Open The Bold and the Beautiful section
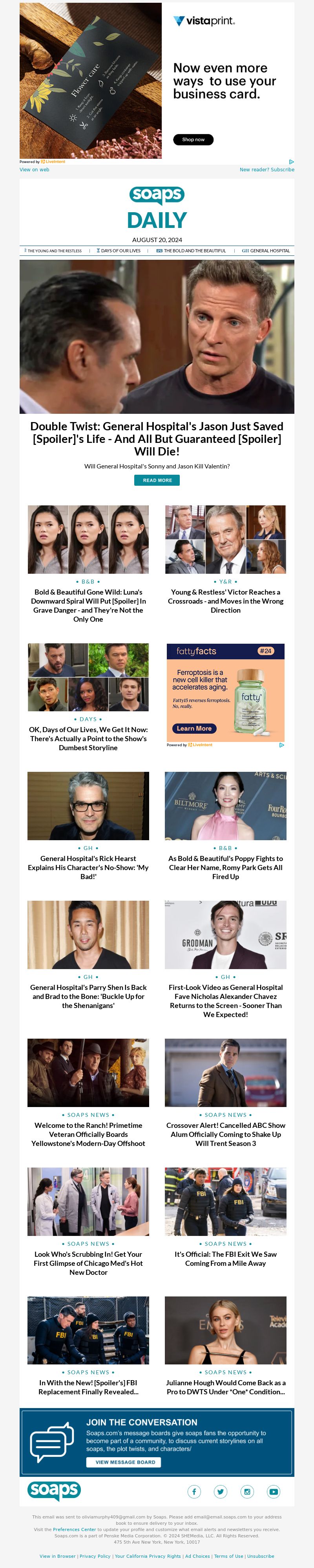The height and width of the screenshot is (1568, 314). (191, 250)
